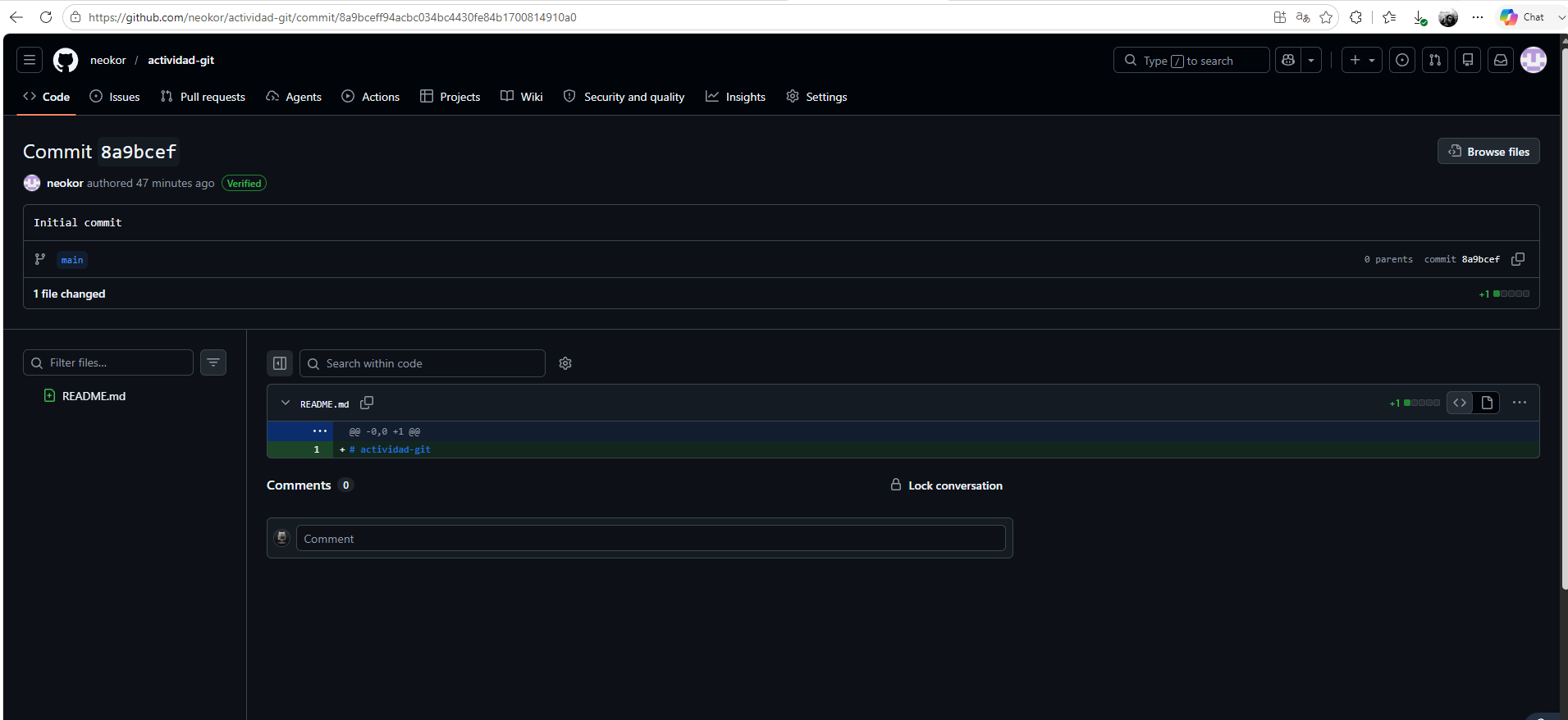
Task: Go to the GitHub homepage via Octocat logo
Action: pyautogui.click(x=66, y=60)
